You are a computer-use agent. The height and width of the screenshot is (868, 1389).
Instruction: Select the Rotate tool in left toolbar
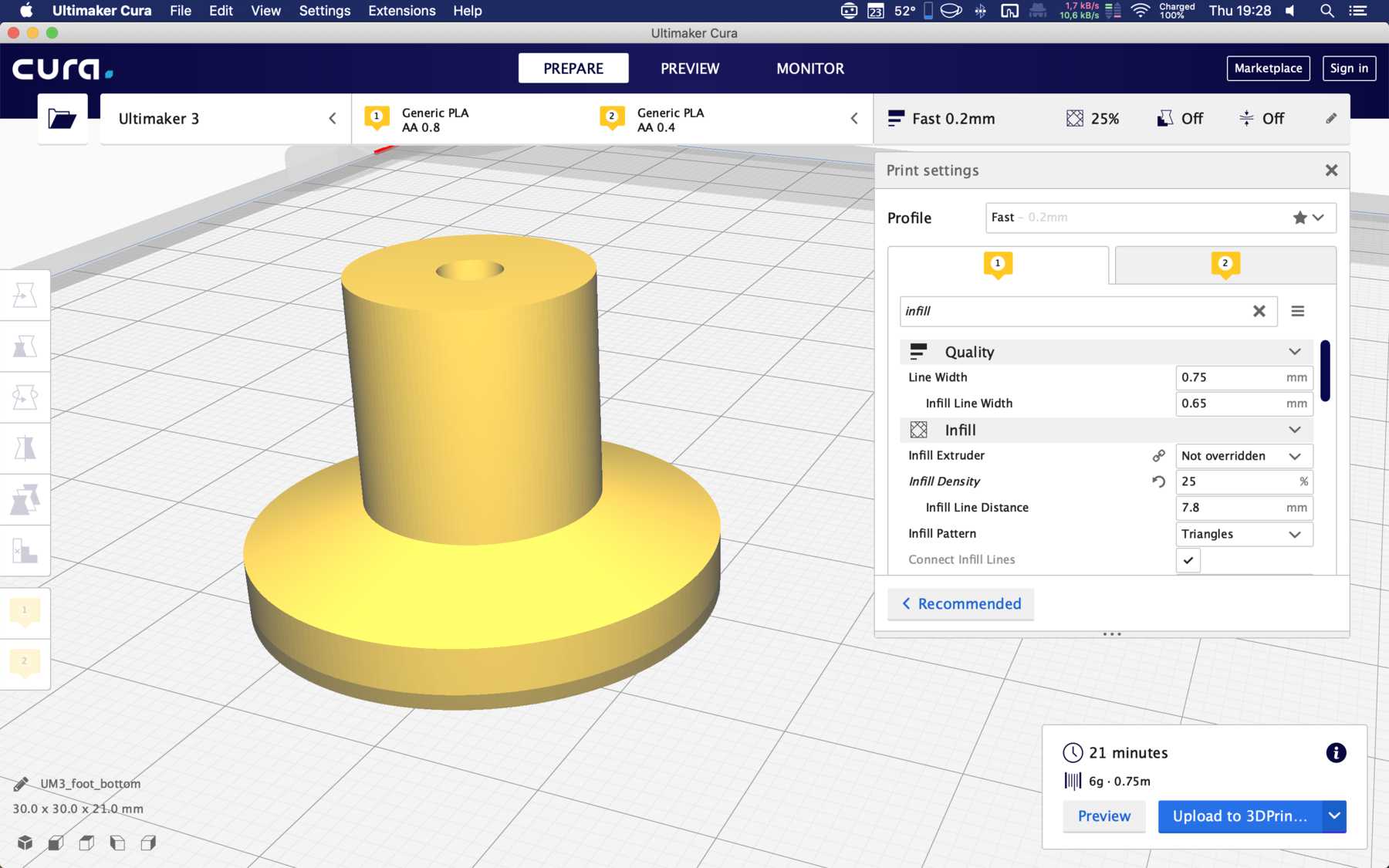tap(25, 397)
